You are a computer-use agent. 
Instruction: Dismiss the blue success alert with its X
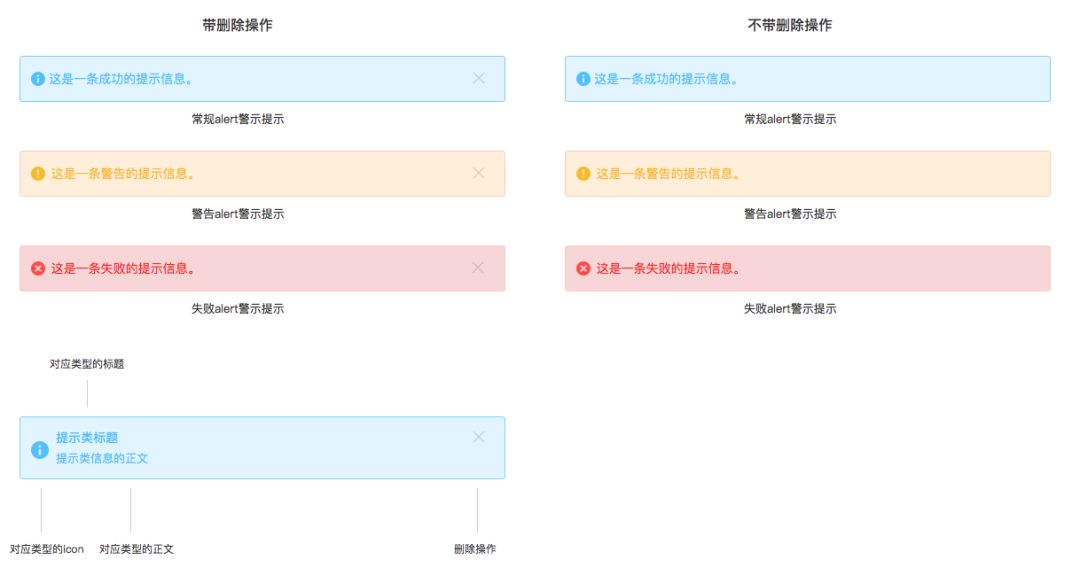[478, 78]
